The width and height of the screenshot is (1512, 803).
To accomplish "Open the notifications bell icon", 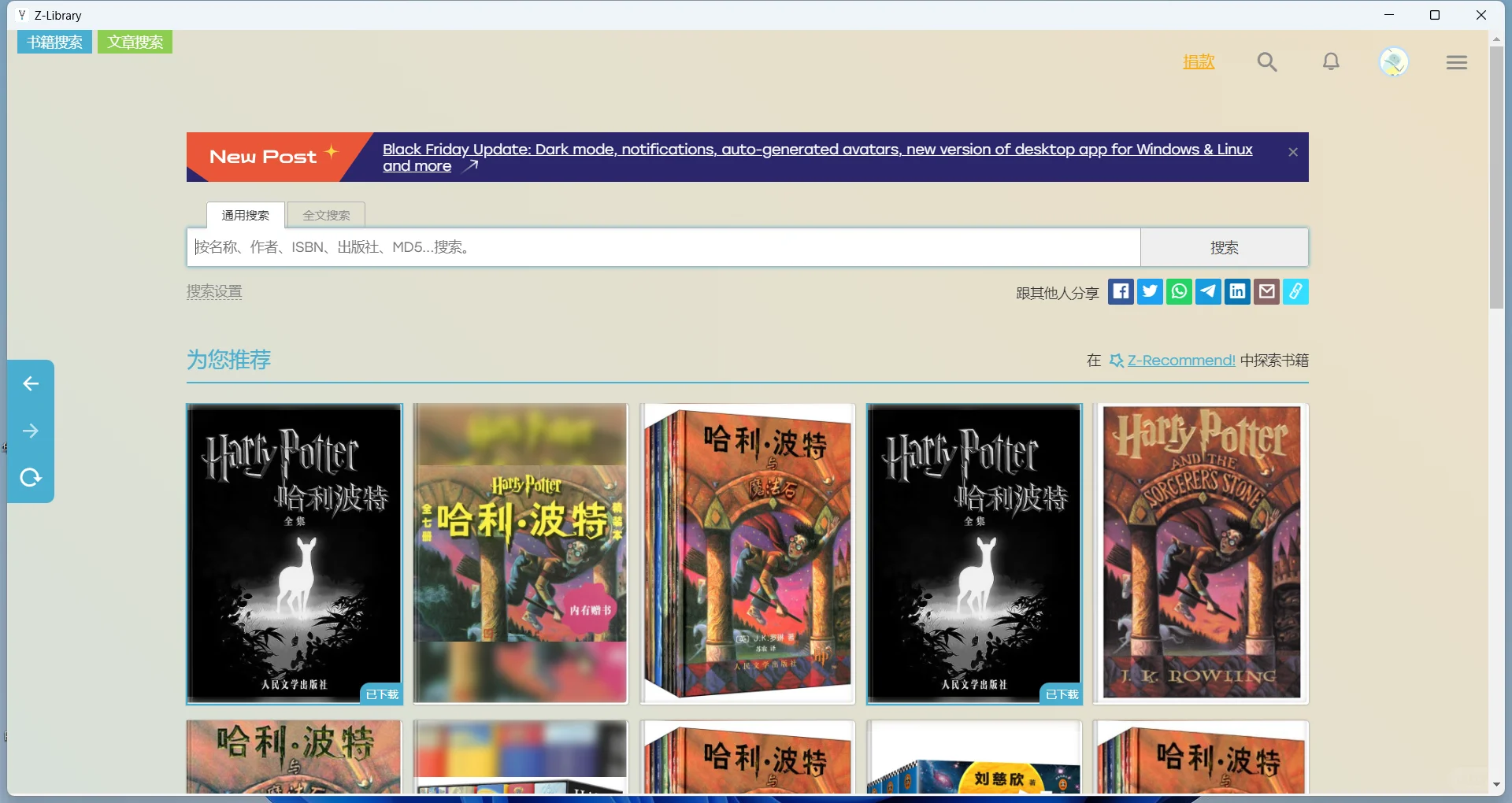I will (1331, 62).
